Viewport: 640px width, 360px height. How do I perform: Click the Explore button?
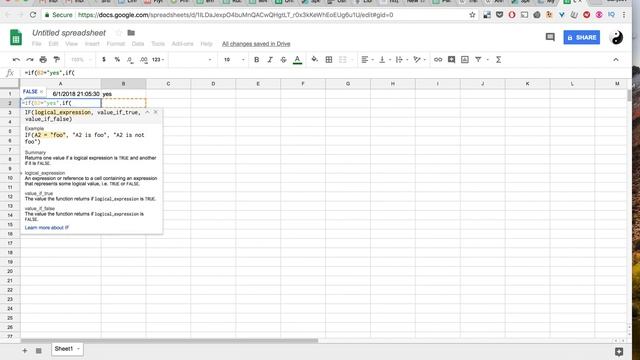(619, 351)
